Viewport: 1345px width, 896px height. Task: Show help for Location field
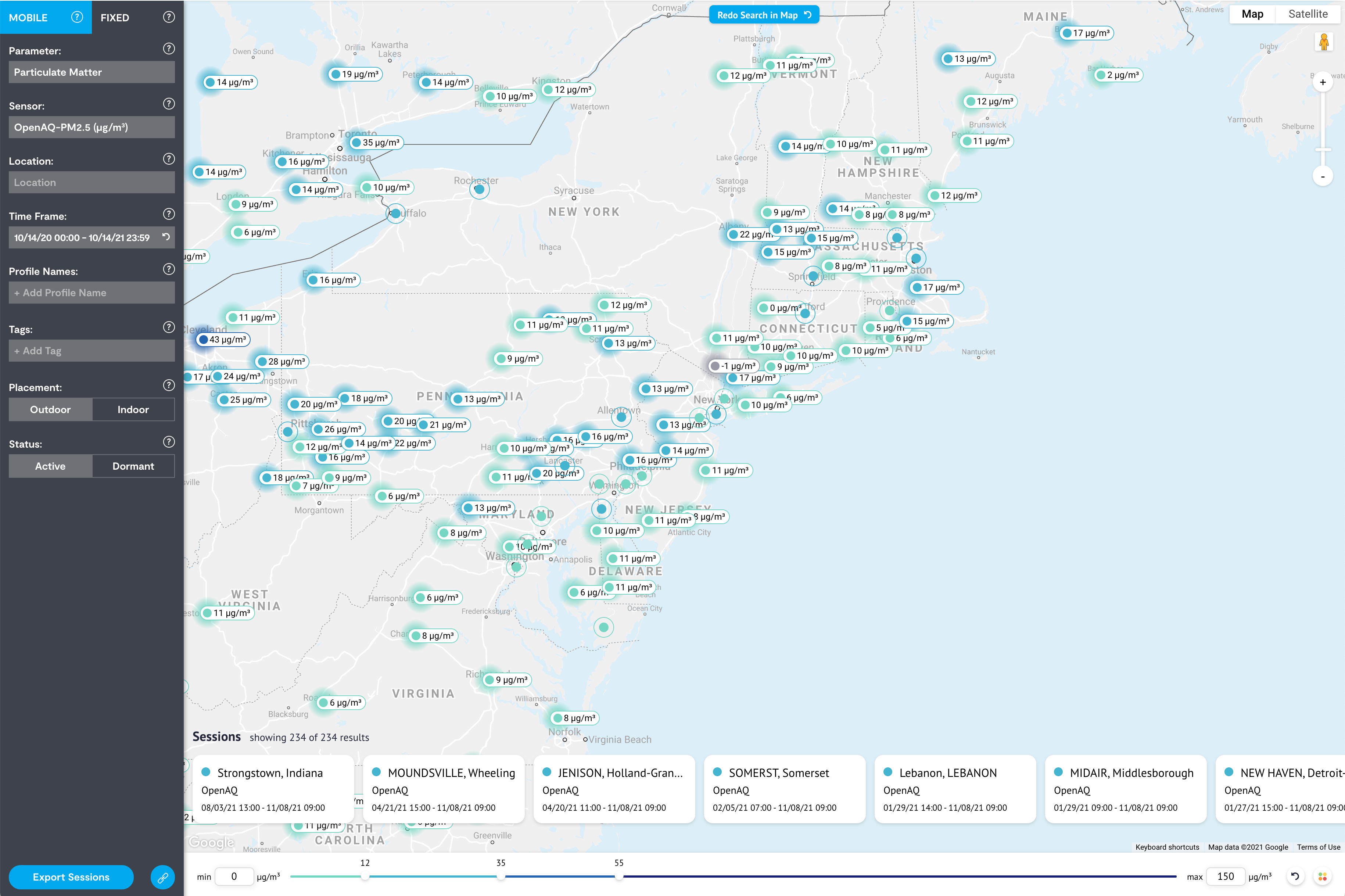click(169, 159)
